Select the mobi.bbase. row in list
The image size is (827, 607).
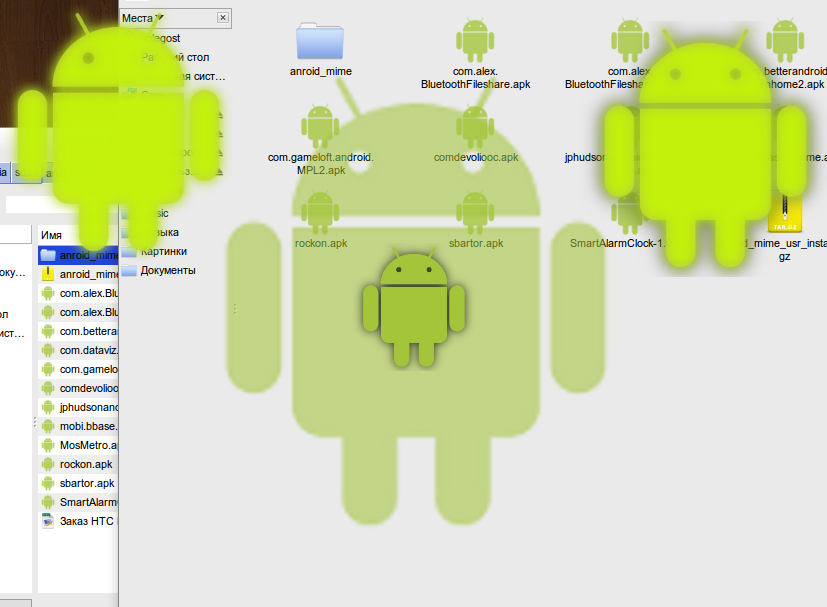[79, 426]
